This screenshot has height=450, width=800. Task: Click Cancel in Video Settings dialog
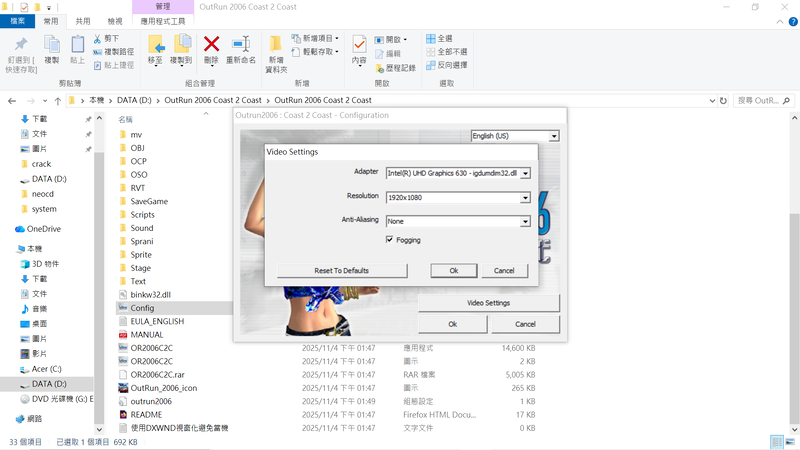coord(504,270)
